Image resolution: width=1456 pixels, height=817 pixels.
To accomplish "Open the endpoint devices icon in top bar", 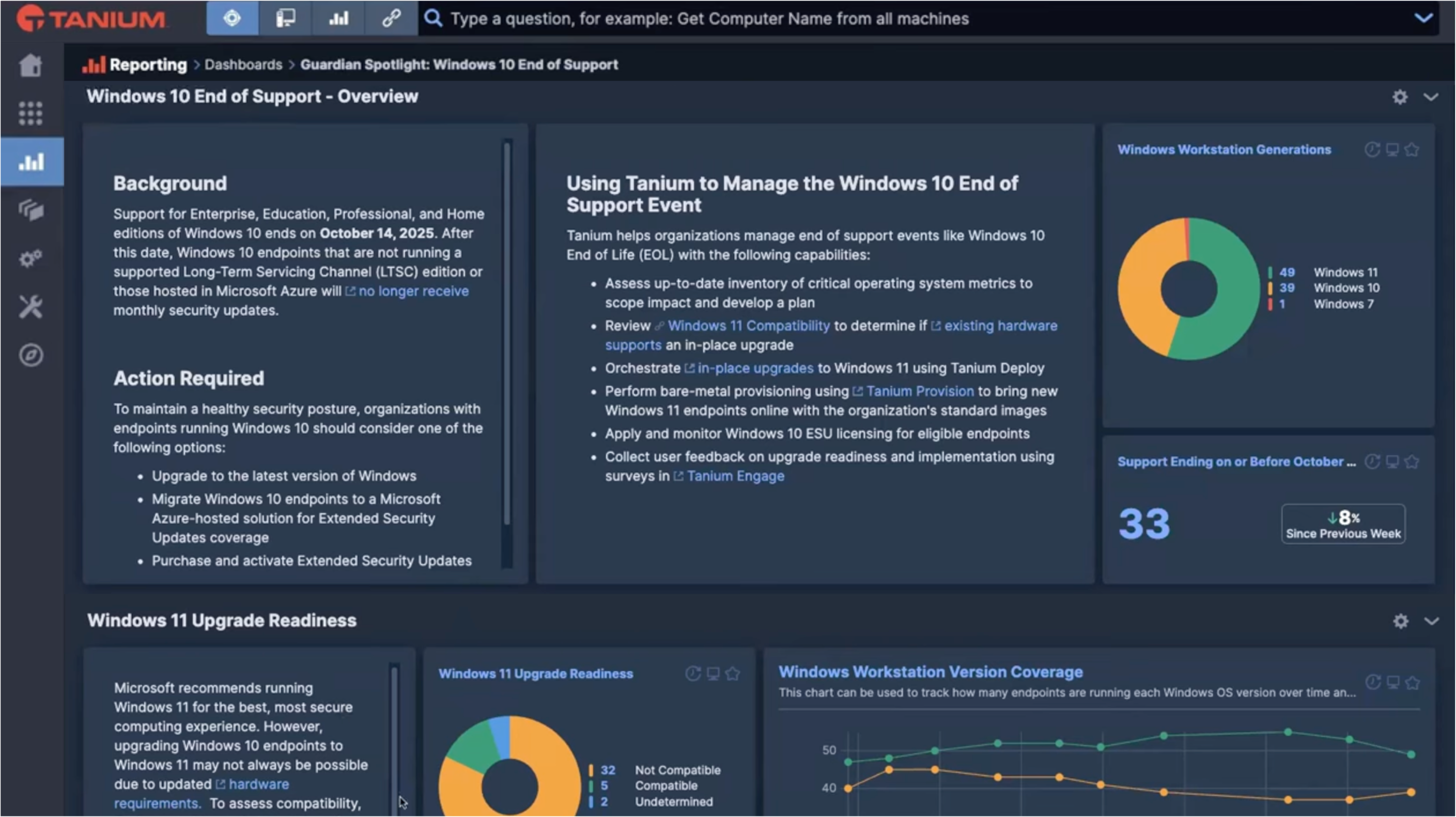I will click(x=285, y=19).
